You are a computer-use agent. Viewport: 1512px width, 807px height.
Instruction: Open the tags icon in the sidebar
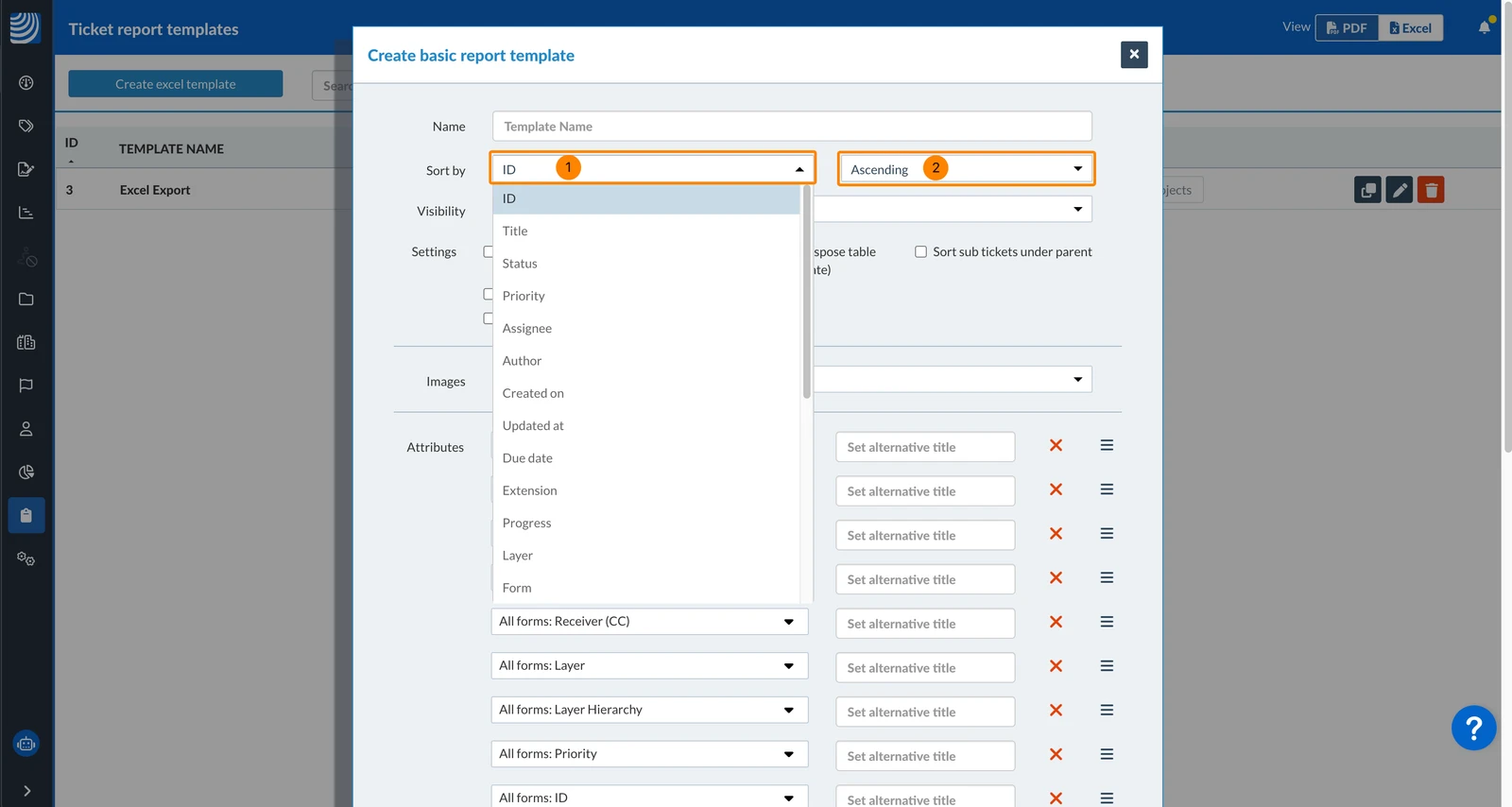pyautogui.click(x=26, y=126)
